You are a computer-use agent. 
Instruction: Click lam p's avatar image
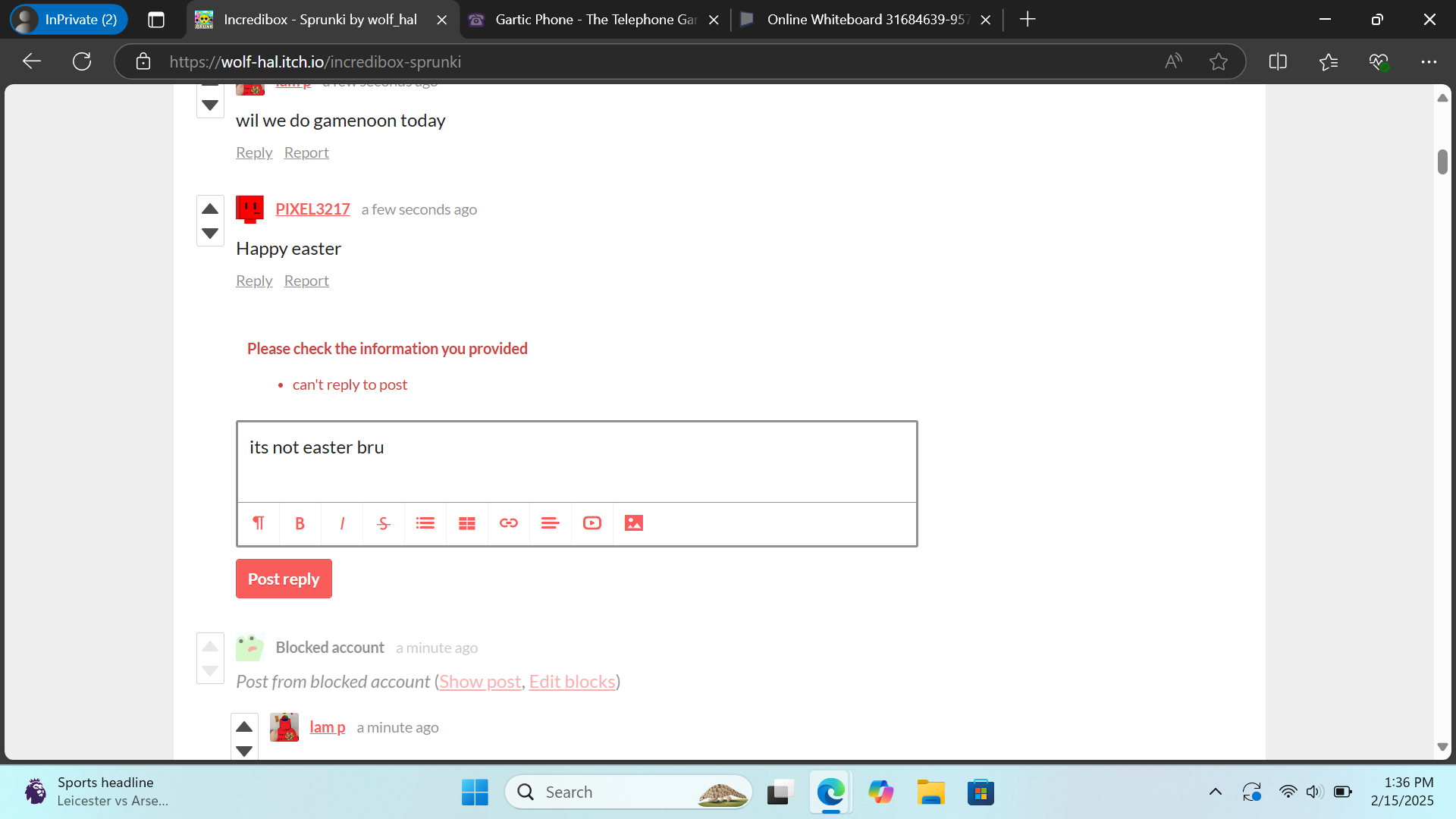click(284, 727)
